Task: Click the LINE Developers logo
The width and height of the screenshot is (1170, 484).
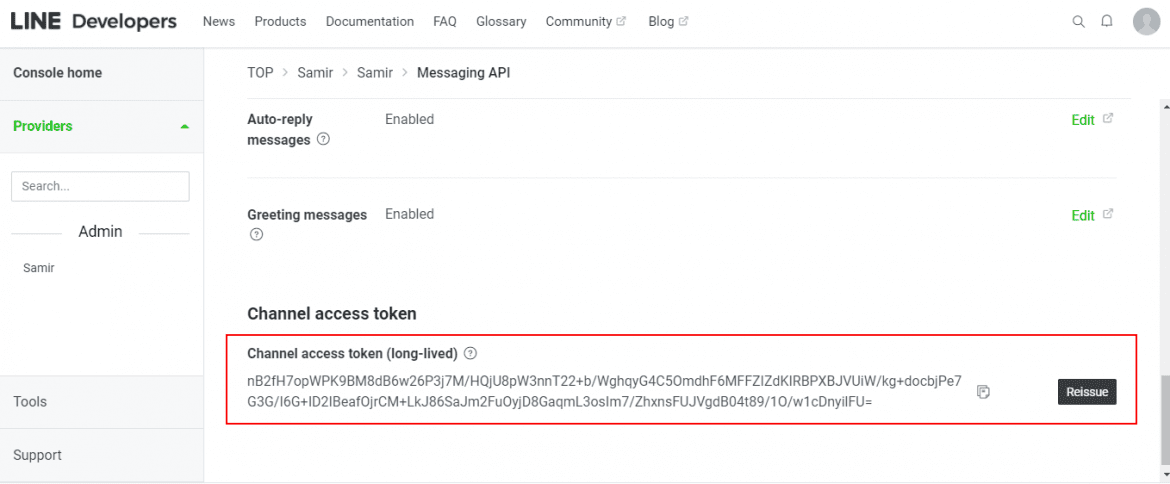Action: pos(93,21)
